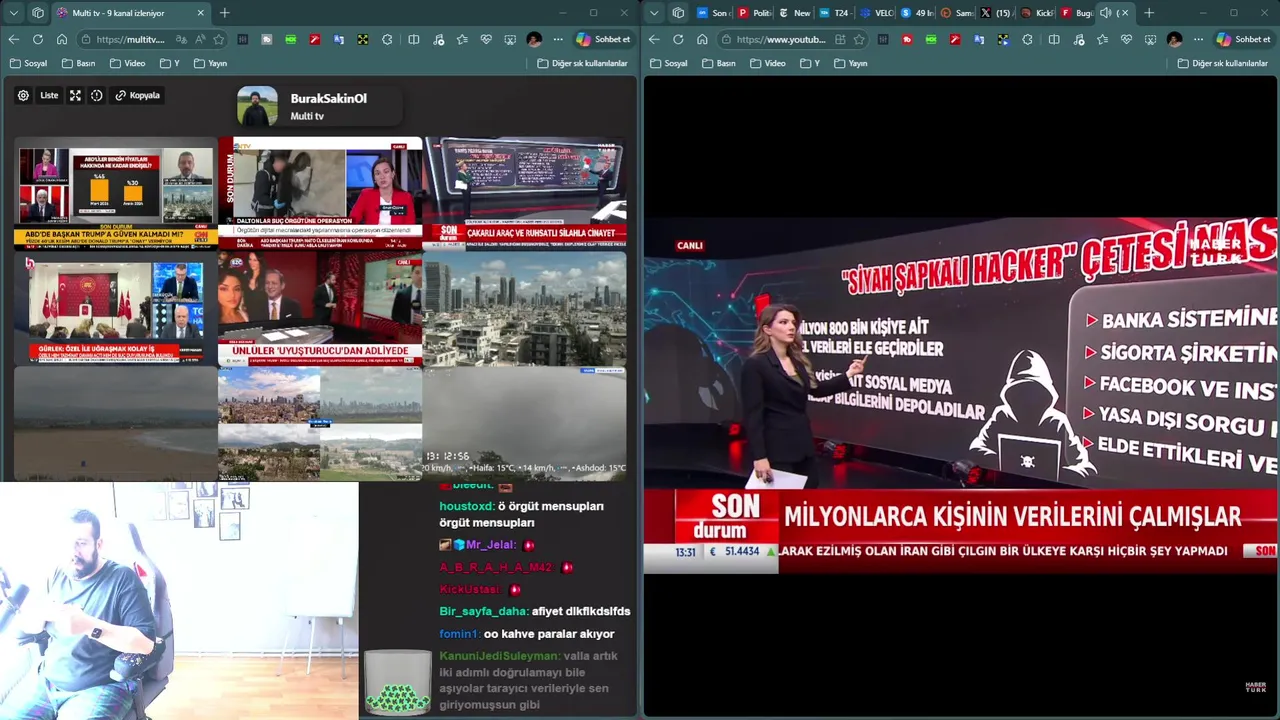Expand tab search chevron in Multi tv window
This screenshot has height=720, width=1280.
(14, 13)
